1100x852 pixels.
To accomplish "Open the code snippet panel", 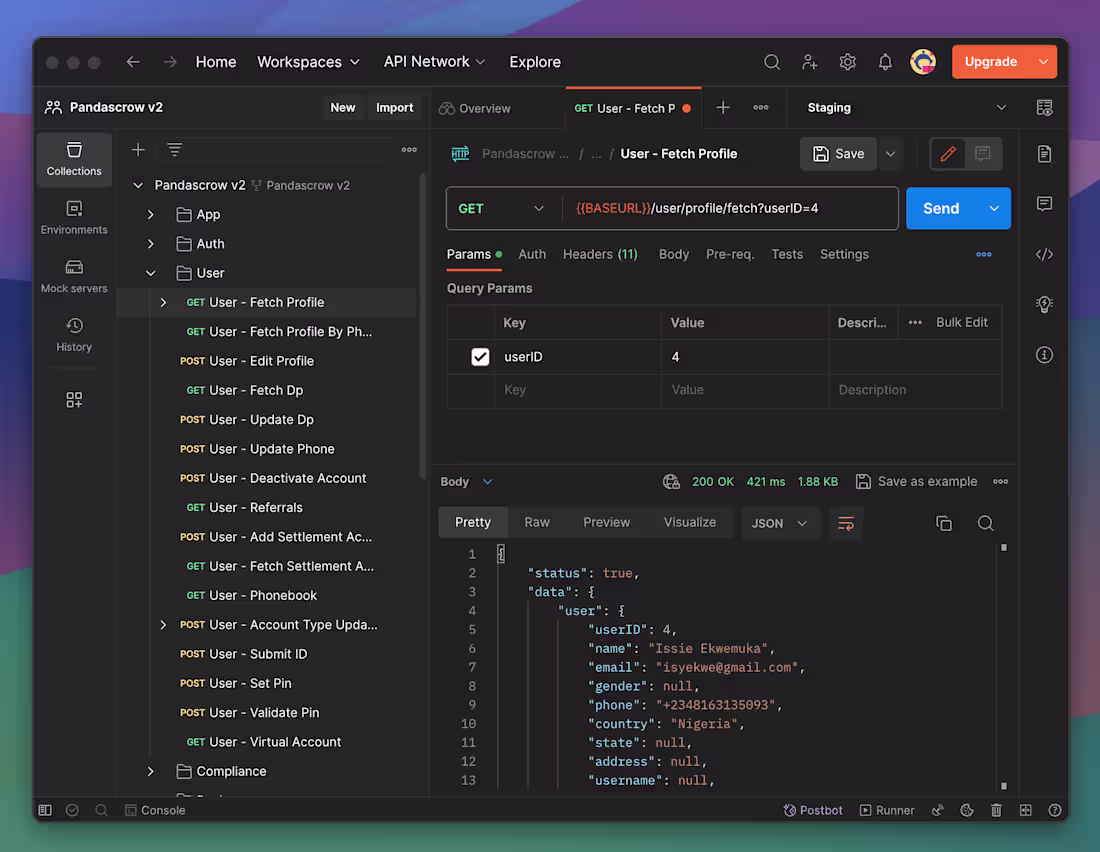I will click(x=1044, y=254).
